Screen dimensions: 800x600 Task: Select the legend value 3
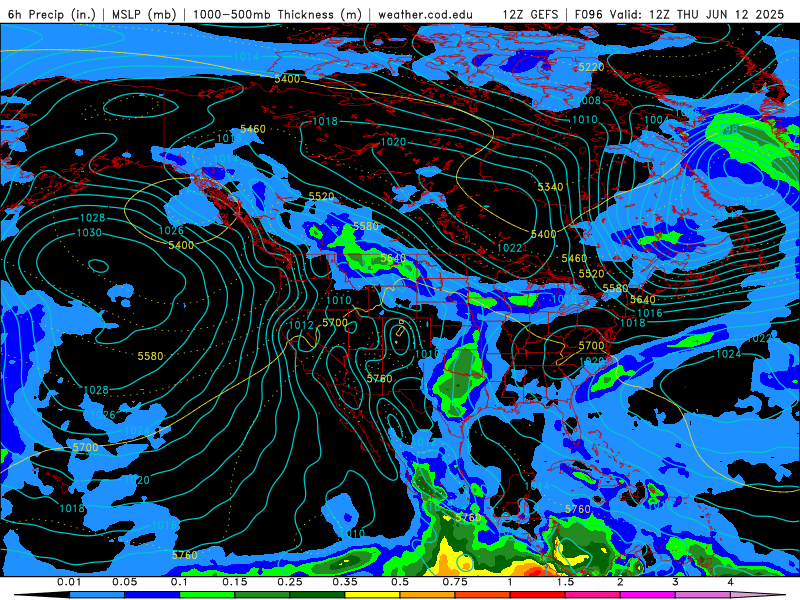click(x=676, y=582)
